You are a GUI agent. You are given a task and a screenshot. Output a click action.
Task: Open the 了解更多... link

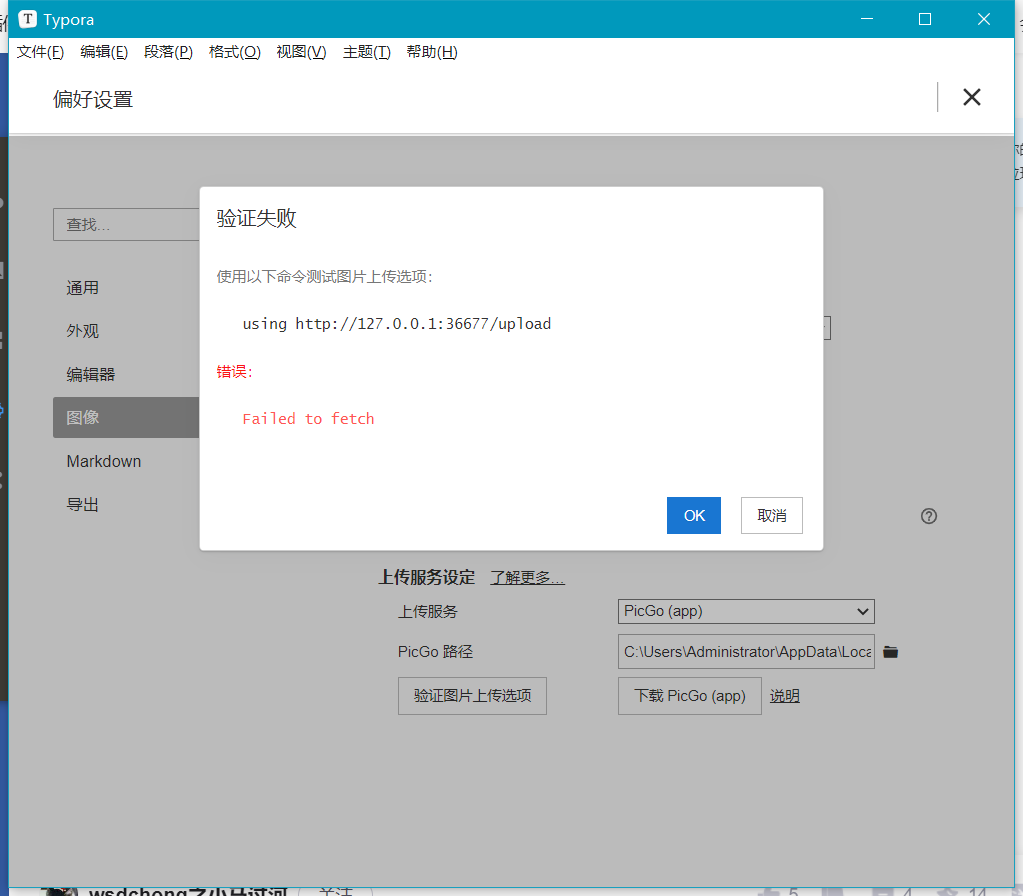tap(527, 578)
